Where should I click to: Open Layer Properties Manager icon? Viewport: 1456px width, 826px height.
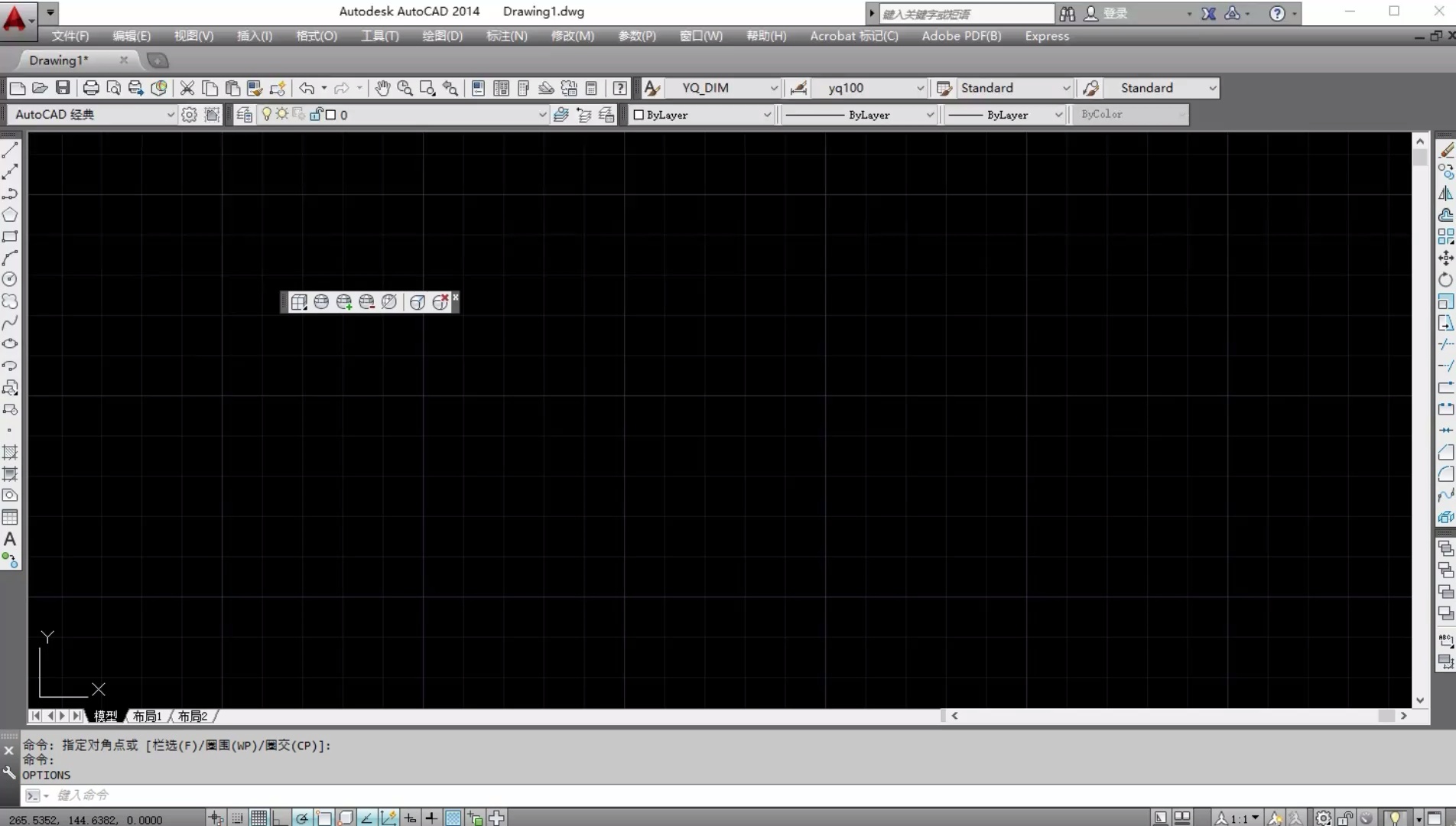245,115
